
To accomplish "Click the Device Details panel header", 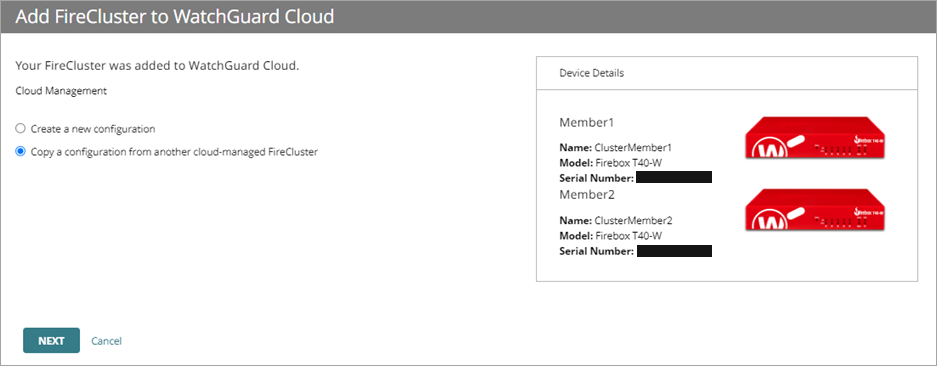I will (727, 73).
